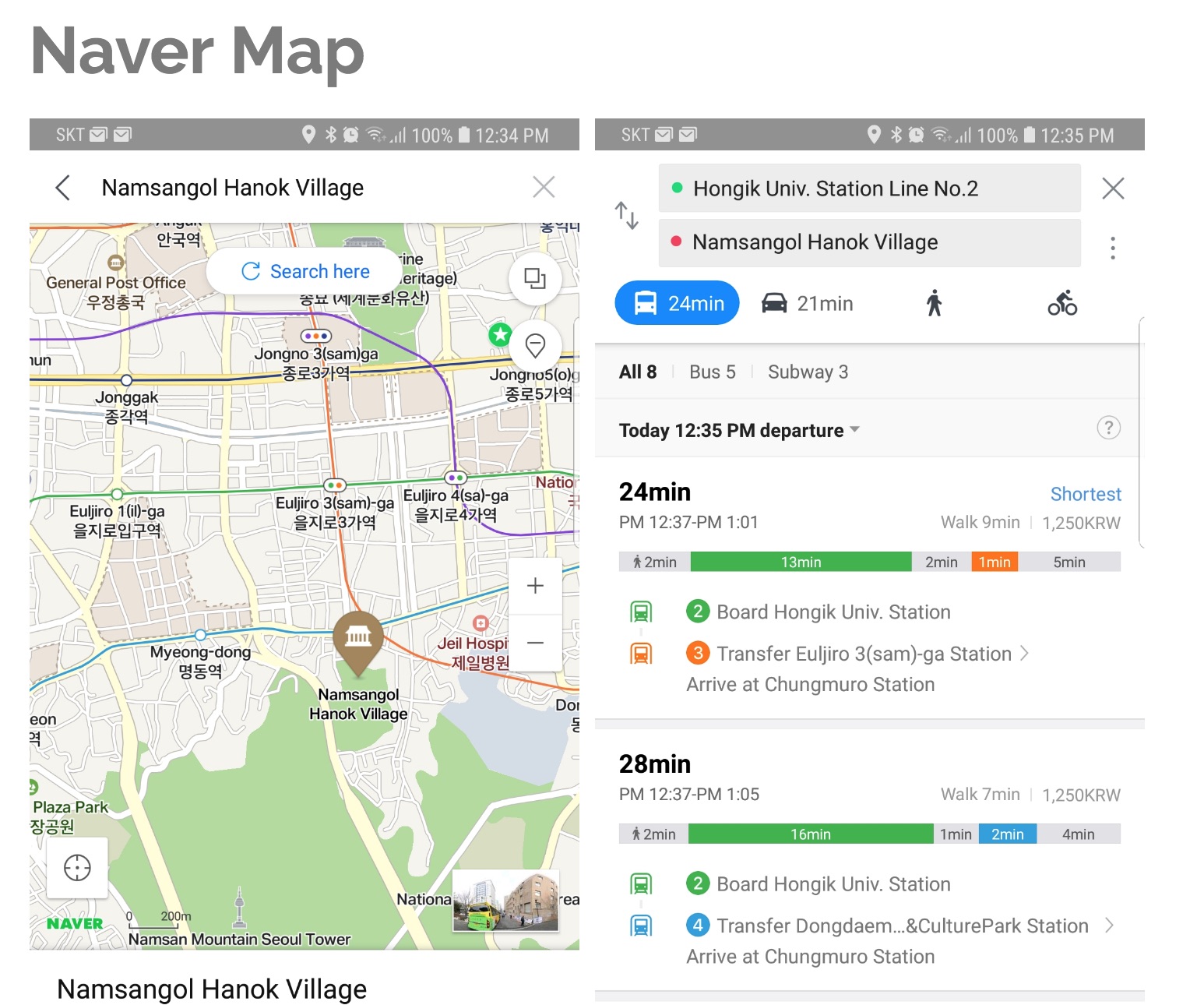1204x1005 pixels.
Task: Center map on my current location
Action: click(x=77, y=867)
